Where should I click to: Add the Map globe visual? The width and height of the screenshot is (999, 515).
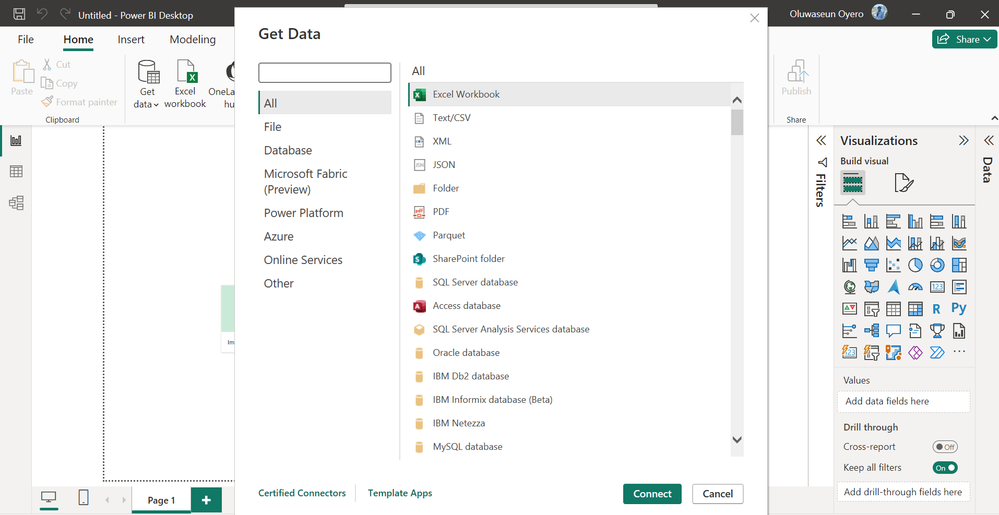[x=849, y=287]
